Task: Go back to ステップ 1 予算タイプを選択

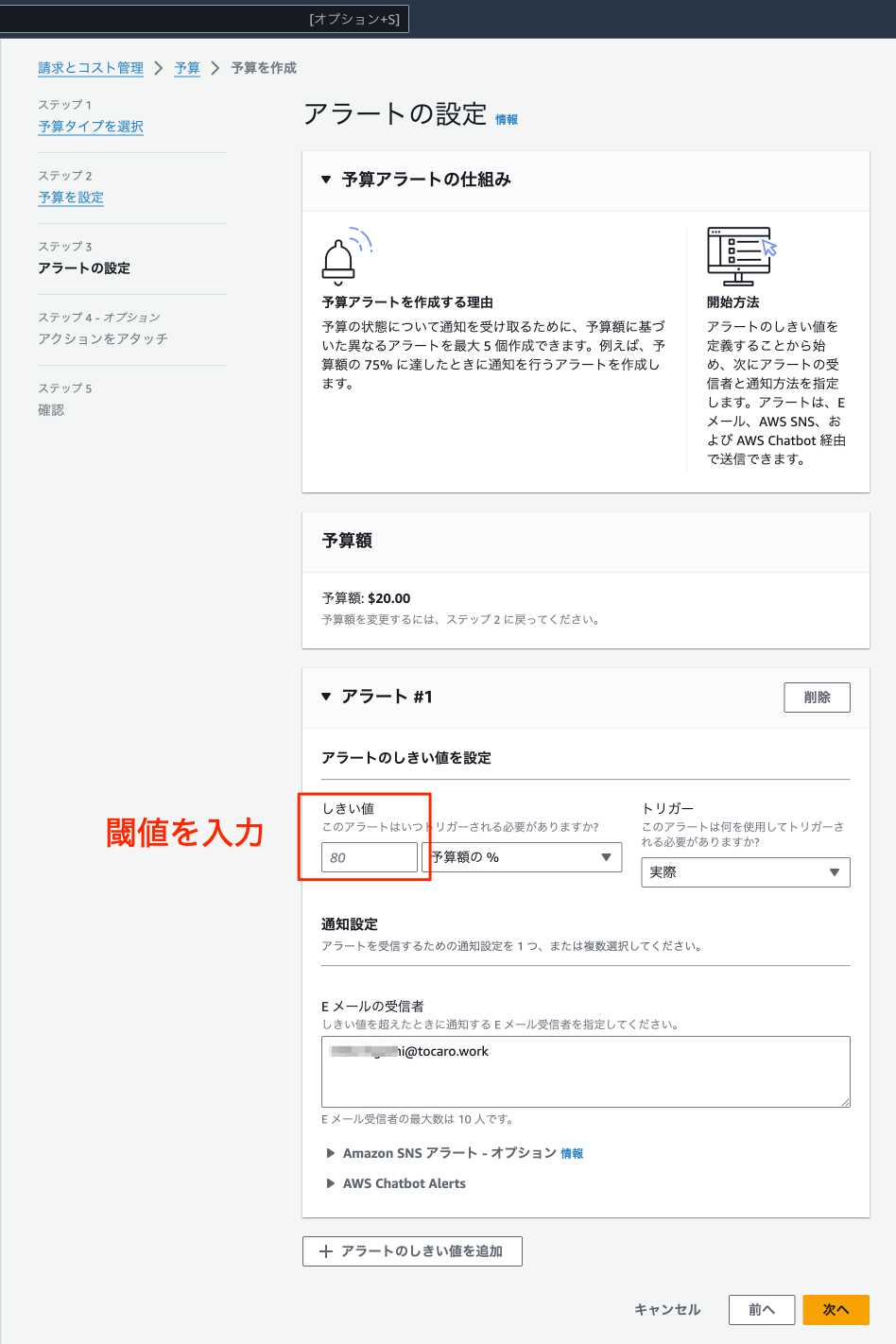Action: pos(90,126)
